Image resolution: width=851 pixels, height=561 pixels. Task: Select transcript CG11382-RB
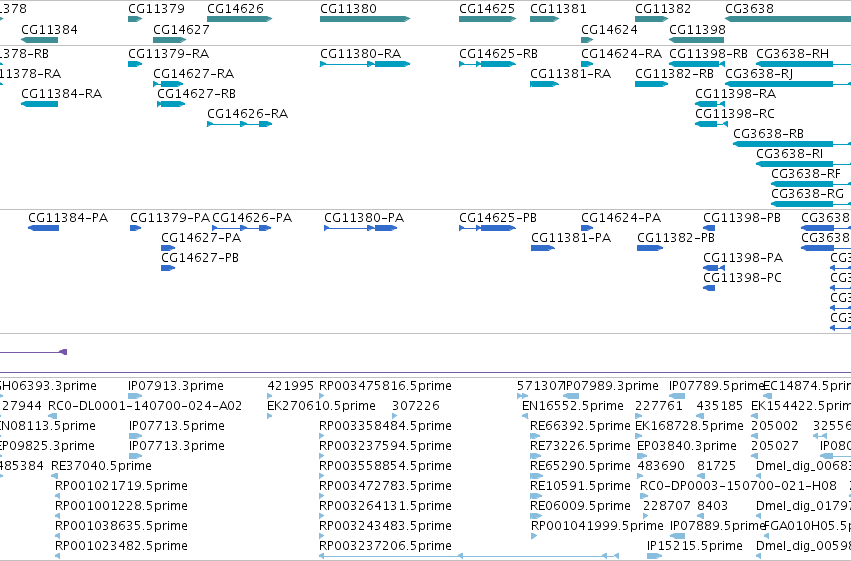(x=675, y=74)
